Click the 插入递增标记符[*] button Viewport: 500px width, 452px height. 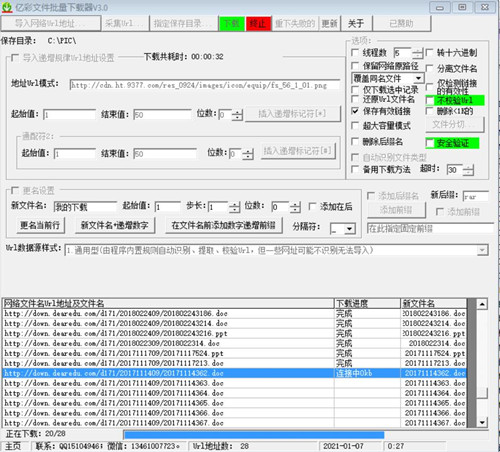click(293, 114)
